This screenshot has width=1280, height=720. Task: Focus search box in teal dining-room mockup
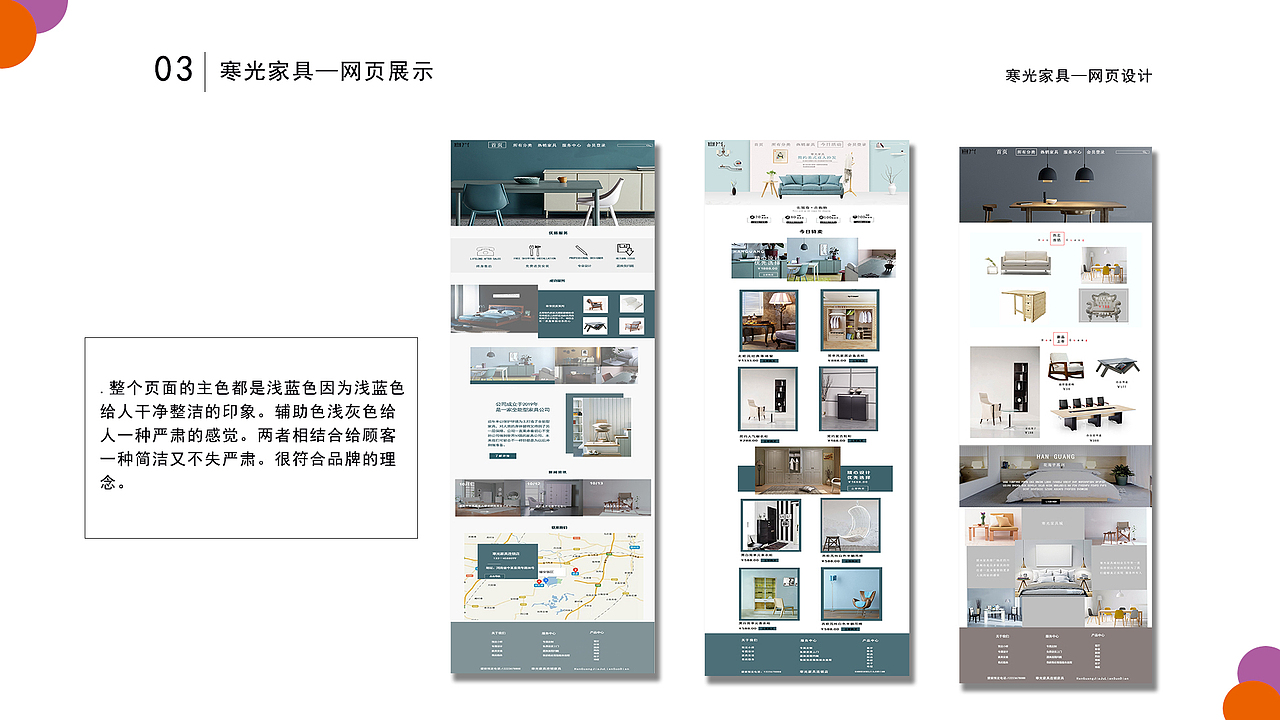coord(635,145)
